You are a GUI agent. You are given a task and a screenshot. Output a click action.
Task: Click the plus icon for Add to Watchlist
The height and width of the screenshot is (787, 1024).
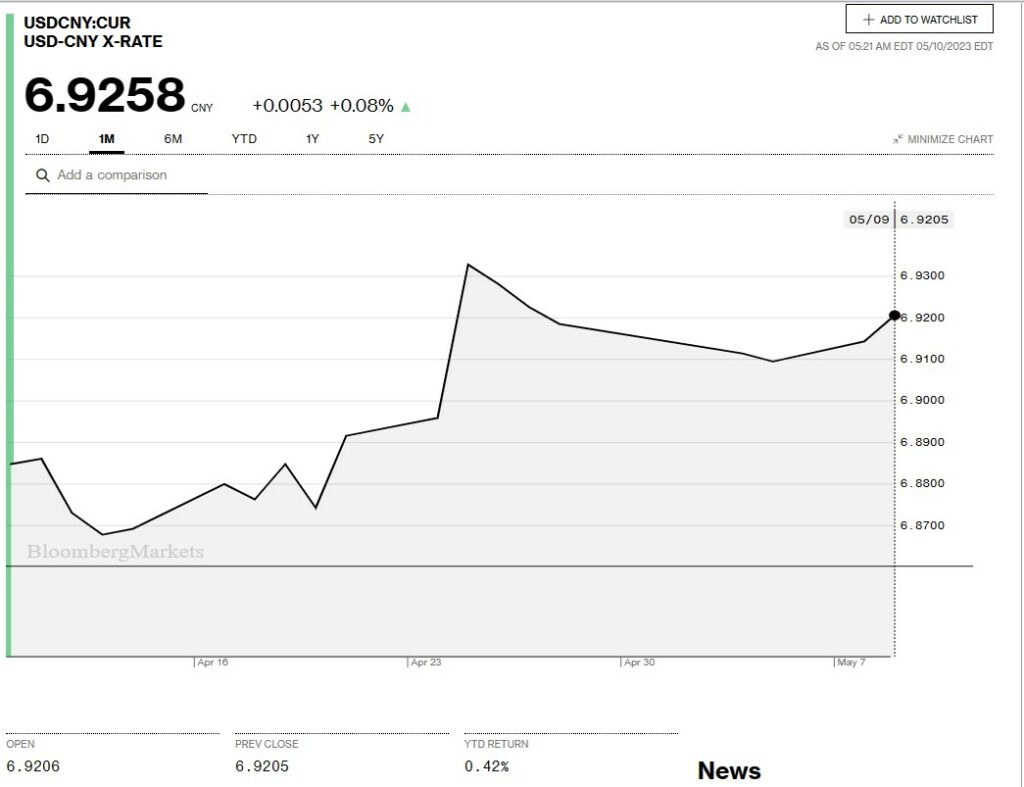coord(868,20)
